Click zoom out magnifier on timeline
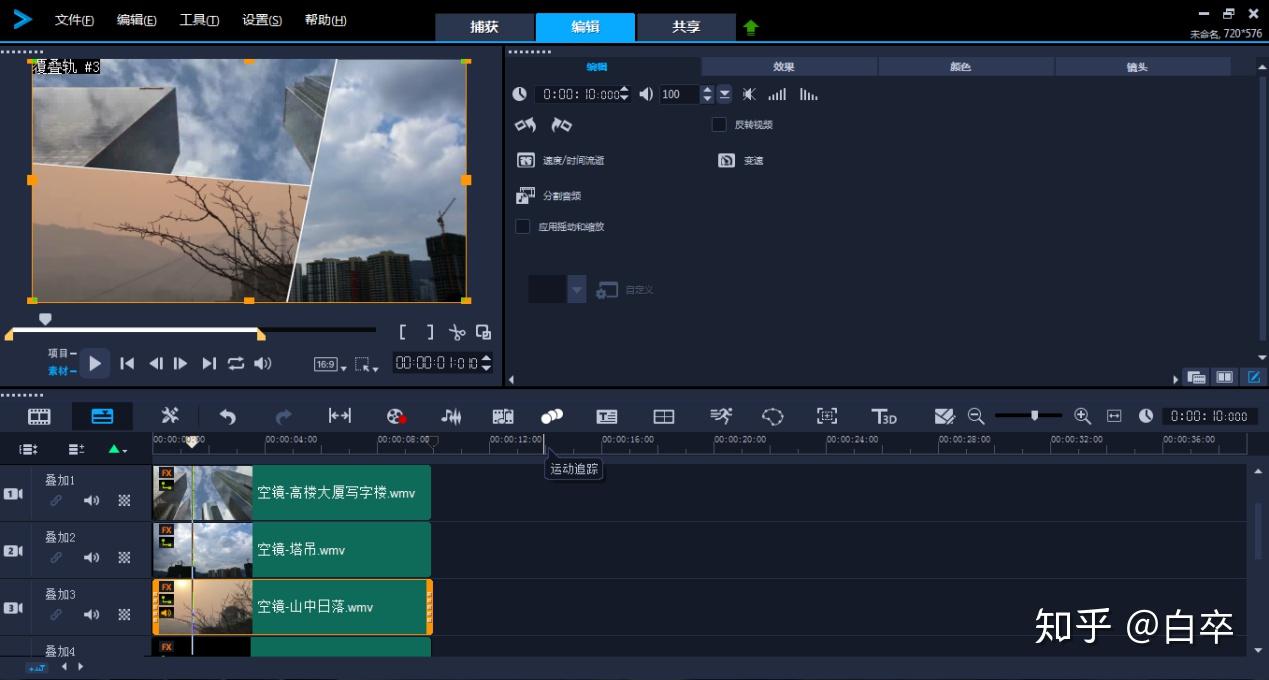Screen dimensions: 1269x680 point(976,416)
